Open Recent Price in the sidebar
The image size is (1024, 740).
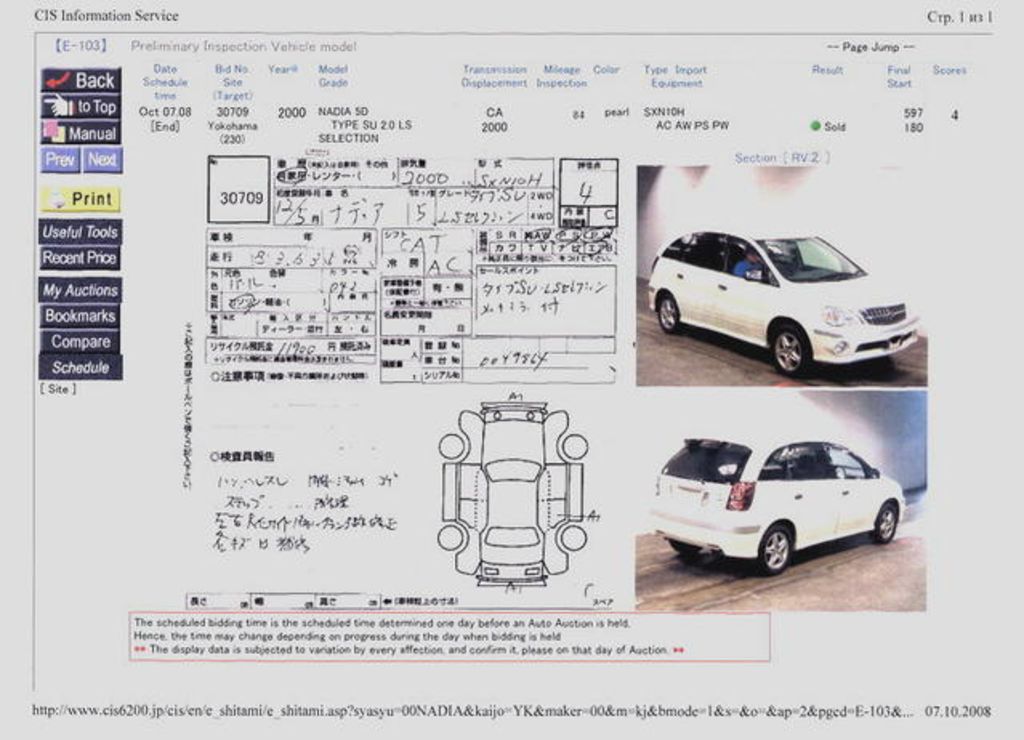[80, 258]
